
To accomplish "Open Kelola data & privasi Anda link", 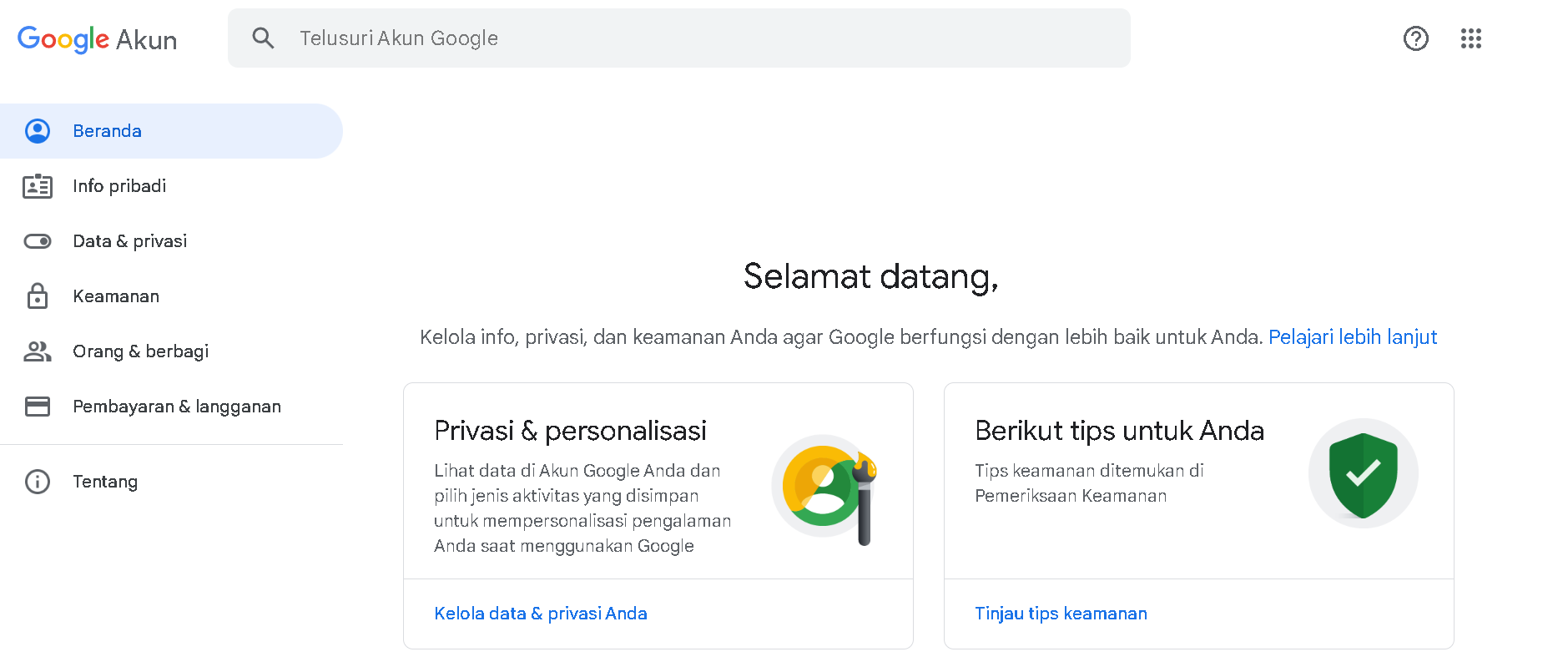I will (x=540, y=614).
